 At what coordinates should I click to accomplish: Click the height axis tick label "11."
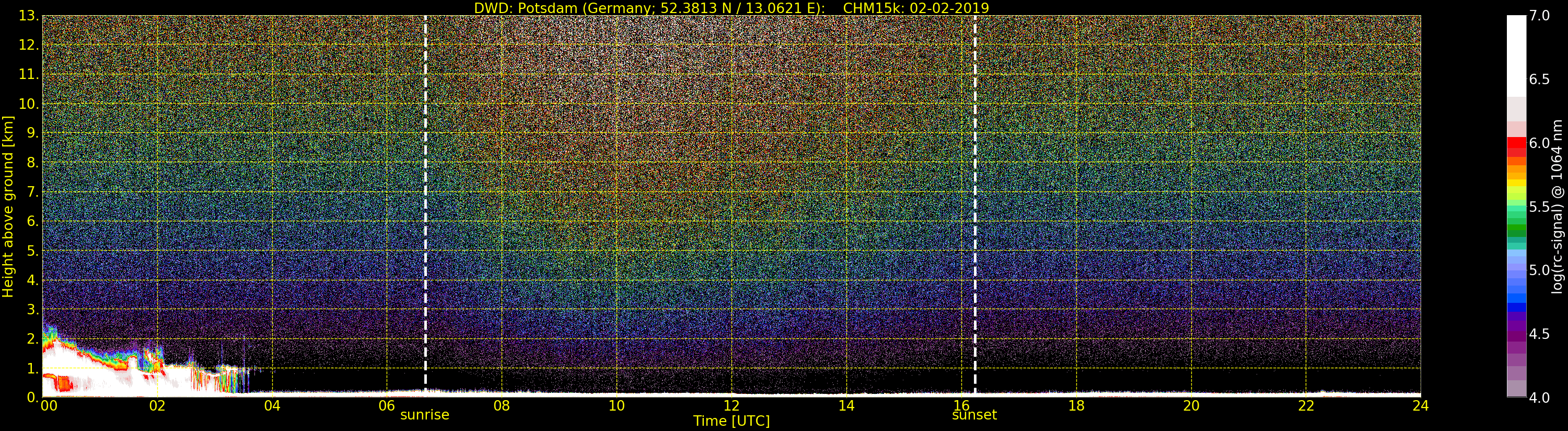(x=29, y=74)
